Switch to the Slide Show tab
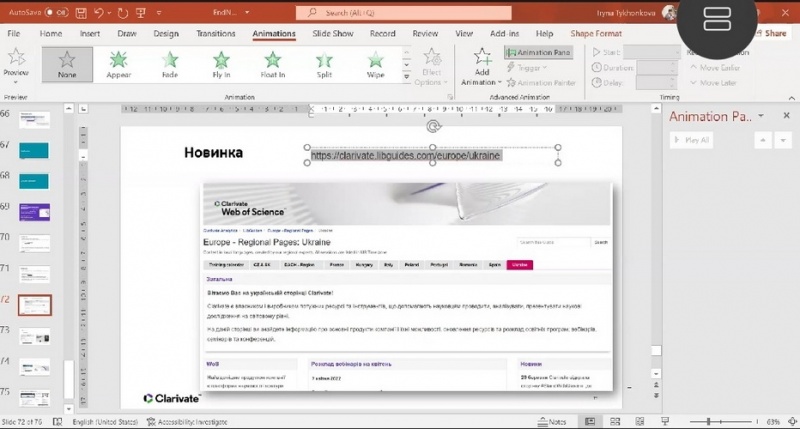 pyautogui.click(x=331, y=33)
